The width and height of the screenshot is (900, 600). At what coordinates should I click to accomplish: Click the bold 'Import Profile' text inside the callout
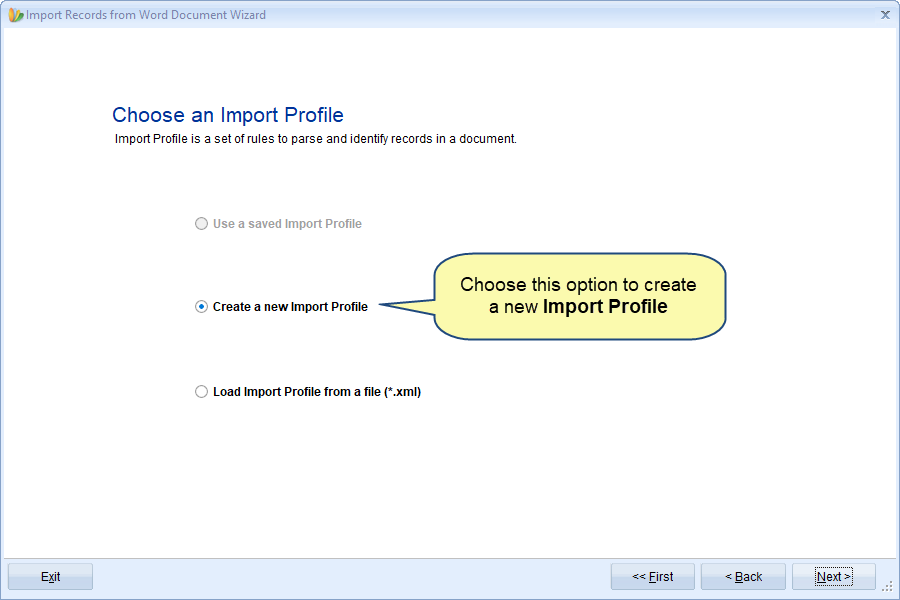pyautogui.click(x=605, y=307)
